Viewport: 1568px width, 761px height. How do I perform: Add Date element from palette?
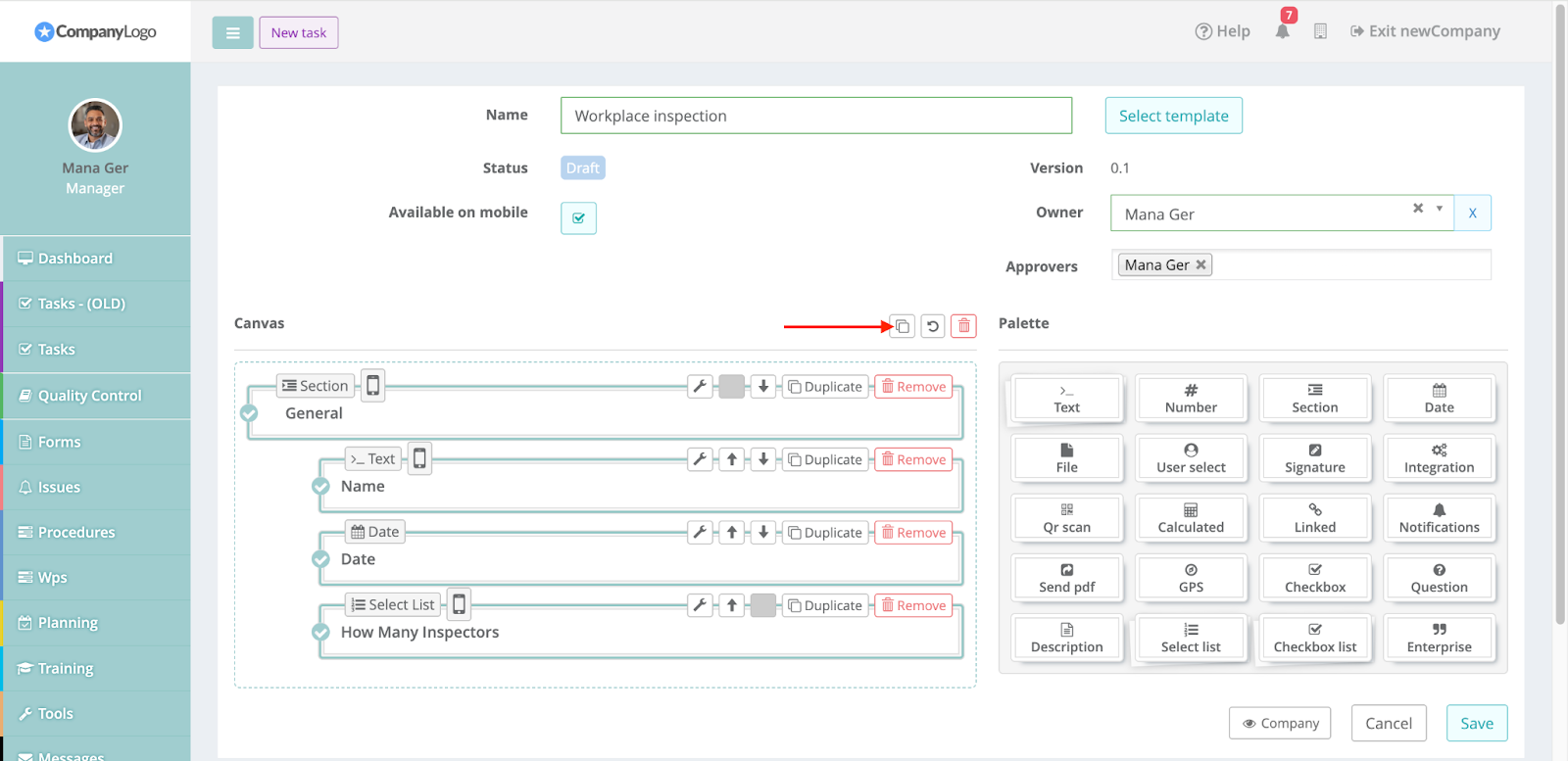pyautogui.click(x=1439, y=399)
